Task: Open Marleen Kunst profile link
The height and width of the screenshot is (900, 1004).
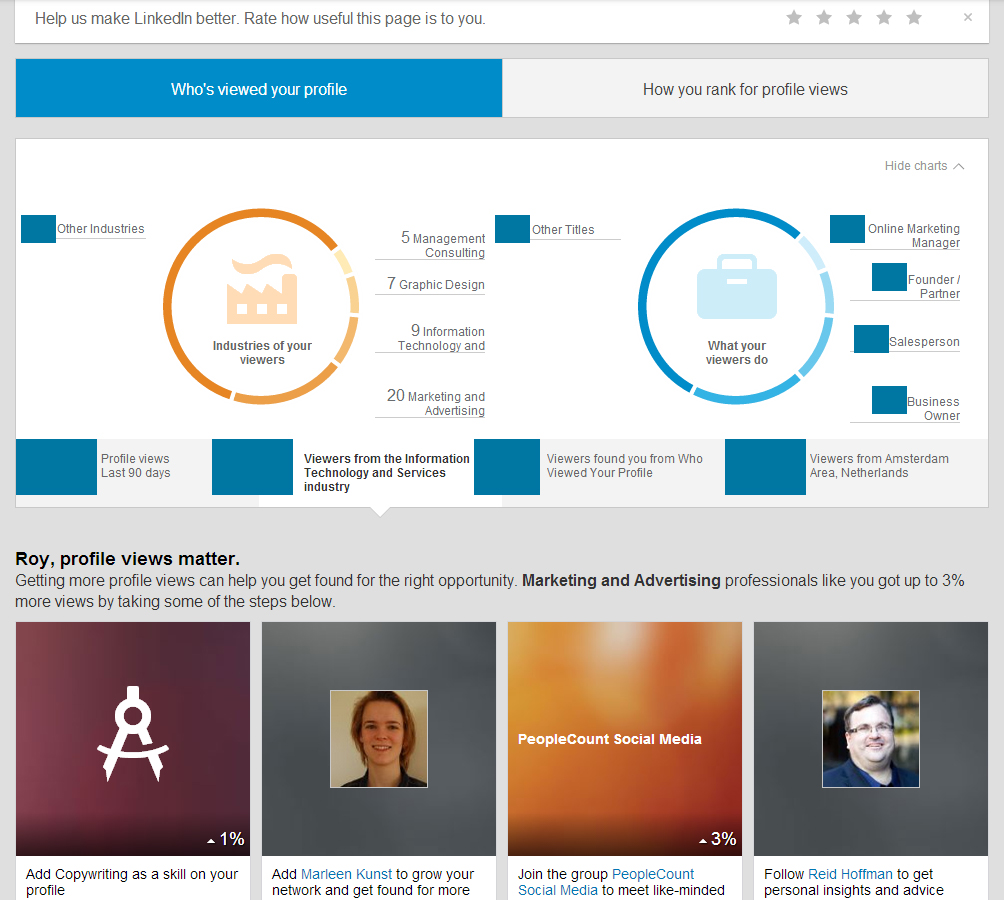Action: point(347,874)
